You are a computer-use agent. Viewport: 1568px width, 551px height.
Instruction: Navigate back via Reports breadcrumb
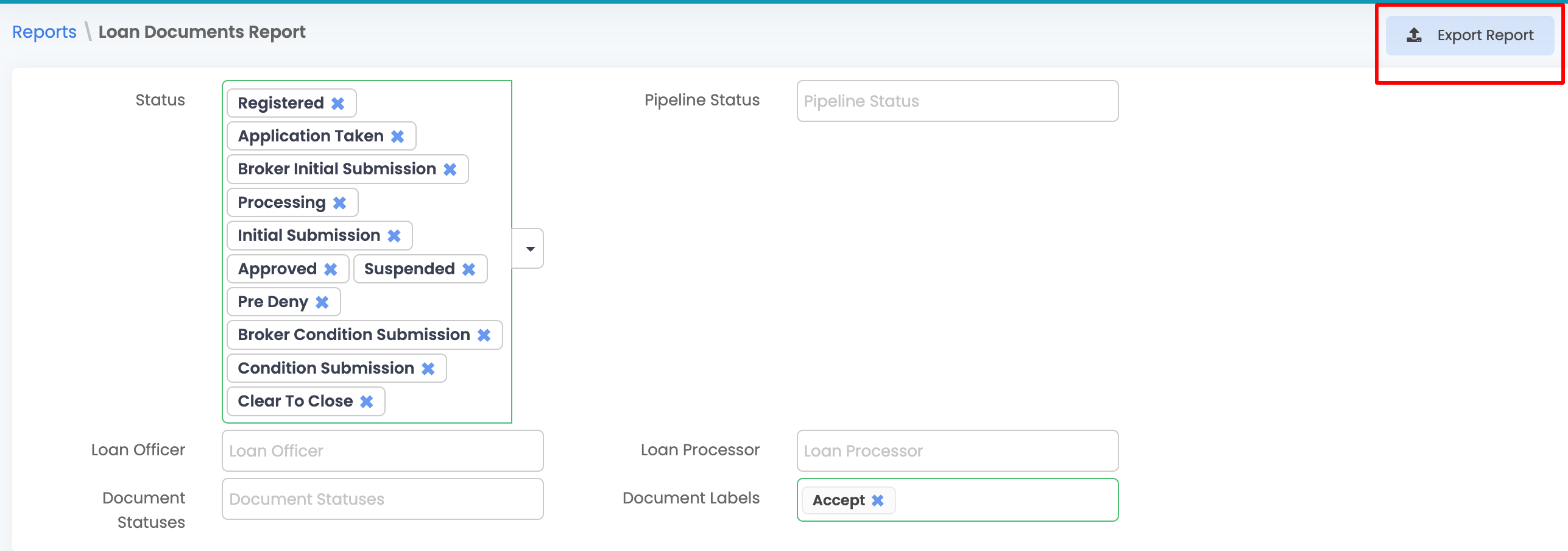coord(44,31)
